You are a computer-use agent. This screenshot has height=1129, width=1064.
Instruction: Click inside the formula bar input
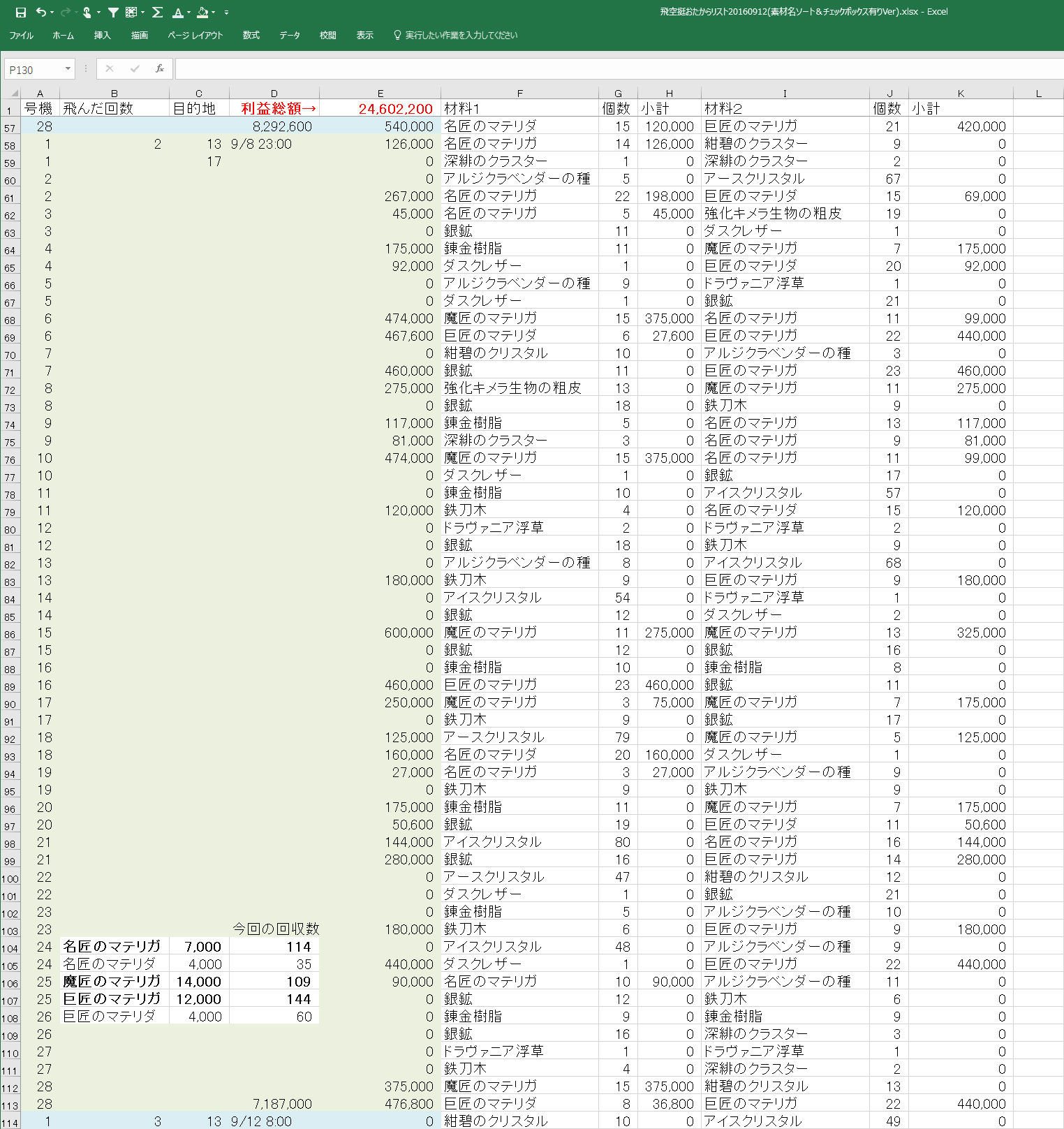point(614,69)
